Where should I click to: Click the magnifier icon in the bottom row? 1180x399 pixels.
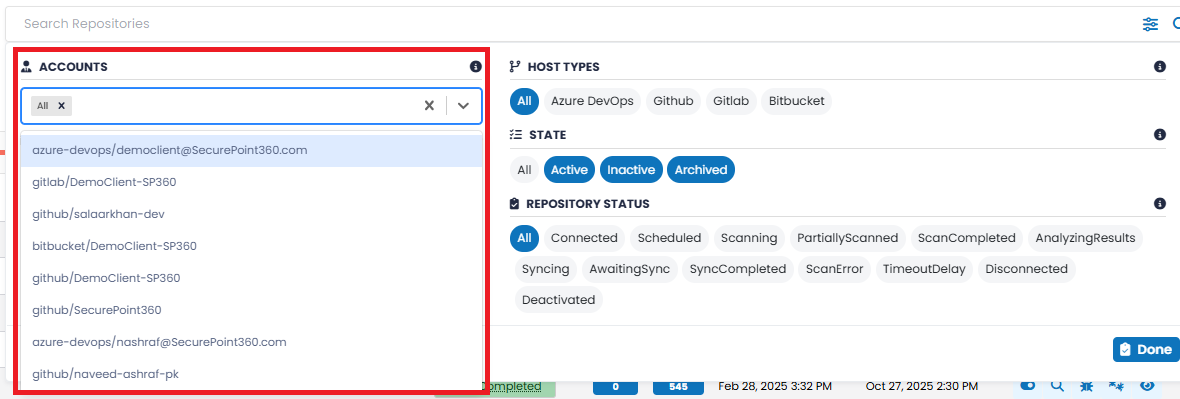pos(1057,386)
